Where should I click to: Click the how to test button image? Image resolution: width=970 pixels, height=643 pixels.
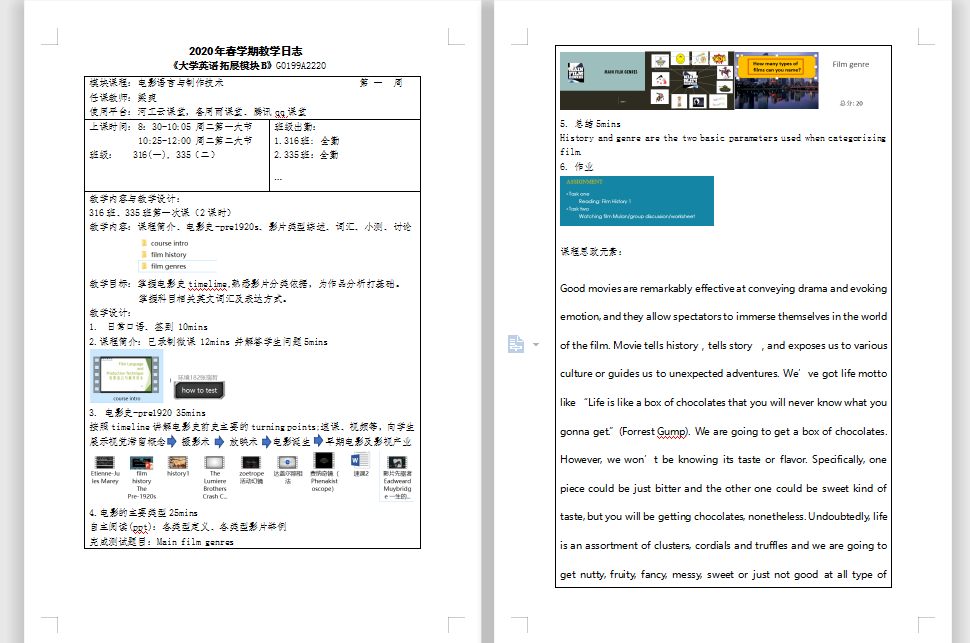click(199, 390)
